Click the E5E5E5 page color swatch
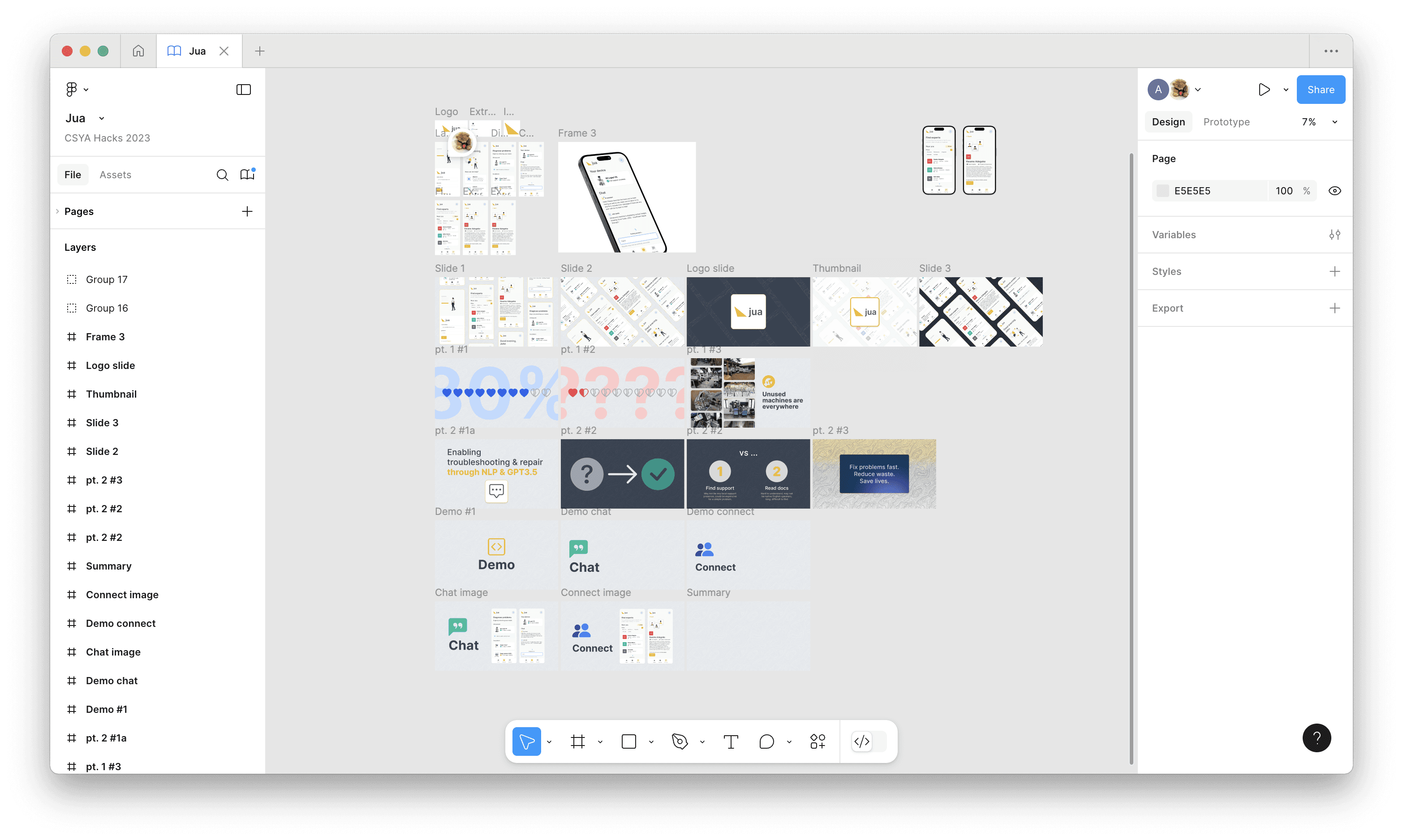Screen dimensions: 1403x840 pos(1162,191)
